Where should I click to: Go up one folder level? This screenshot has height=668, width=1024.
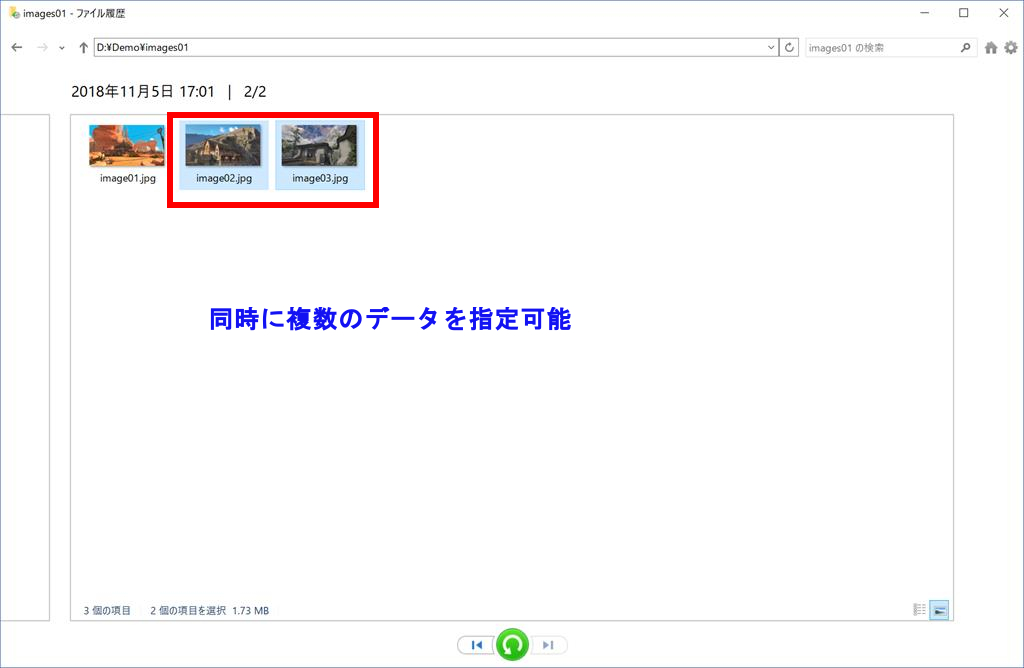[x=83, y=47]
